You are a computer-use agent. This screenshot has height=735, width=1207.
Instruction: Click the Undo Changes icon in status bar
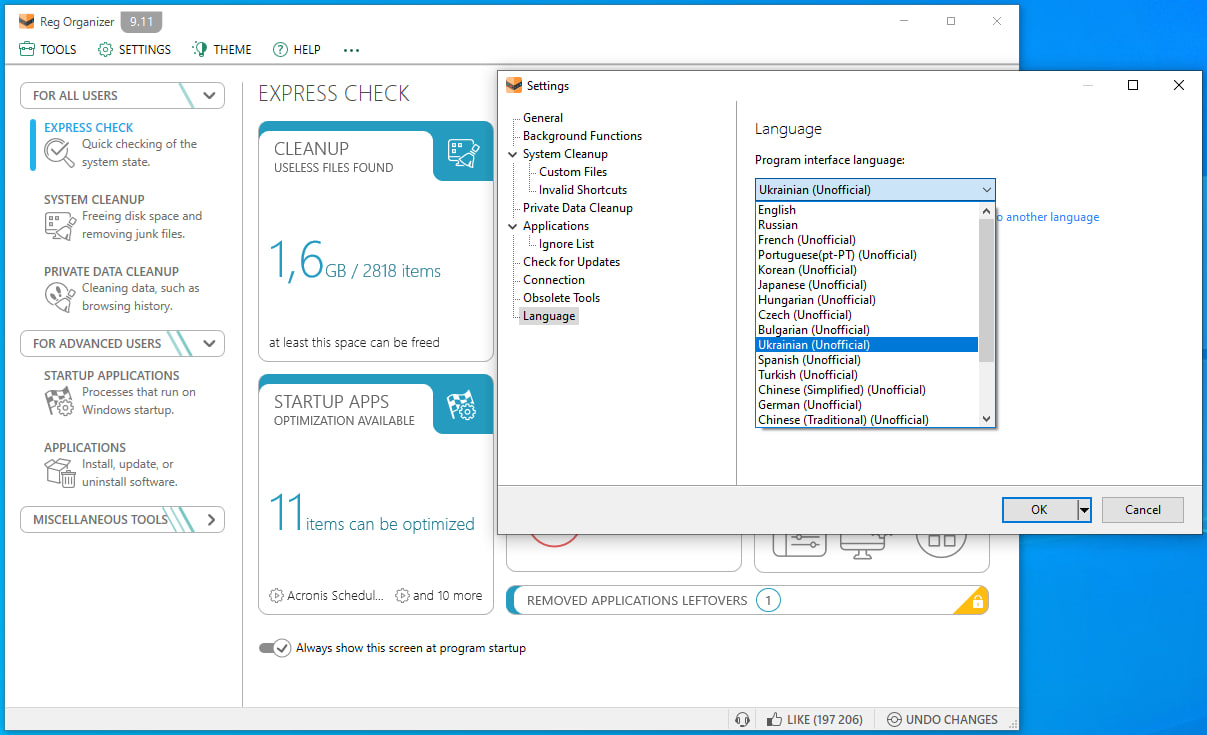[x=893, y=719]
